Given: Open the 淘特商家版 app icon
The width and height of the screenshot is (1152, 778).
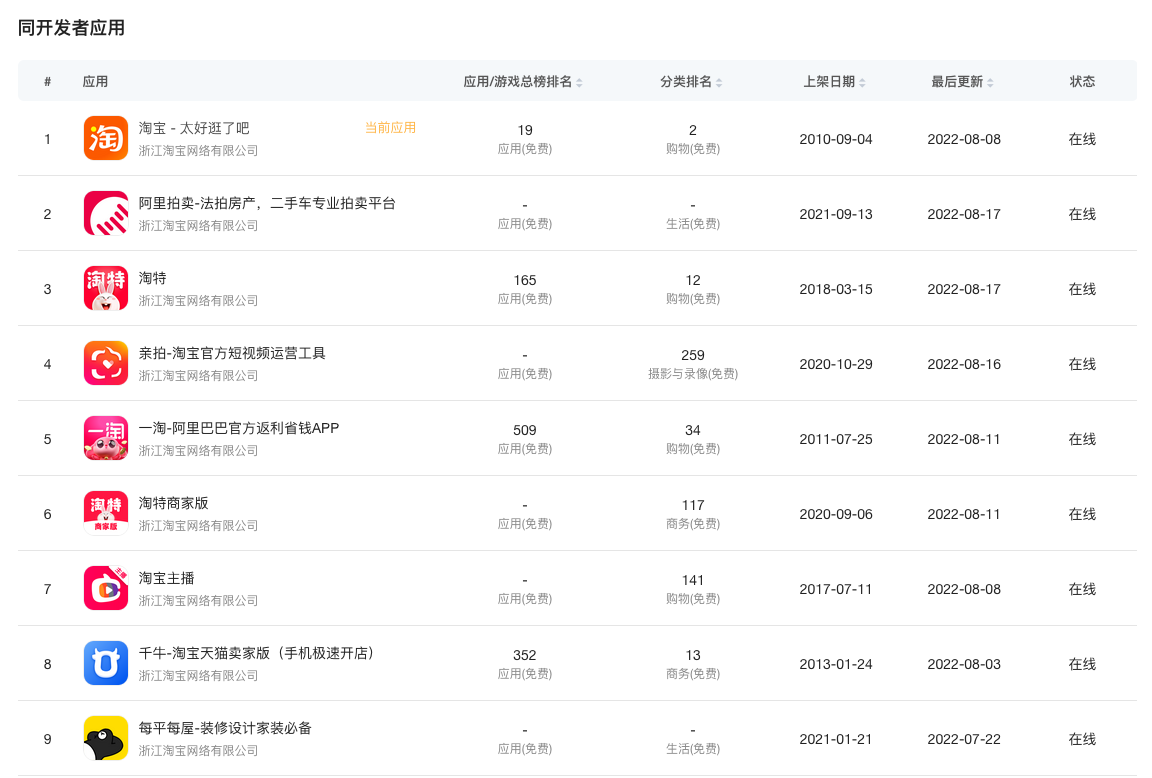Looking at the screenshot, I should coord(106,513).
